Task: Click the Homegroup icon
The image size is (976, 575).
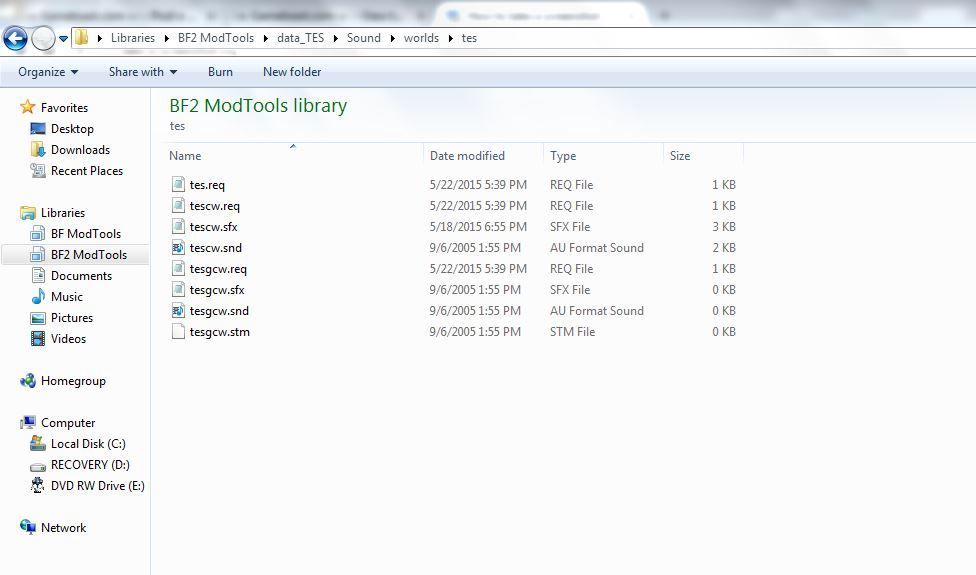Action: 28,381
